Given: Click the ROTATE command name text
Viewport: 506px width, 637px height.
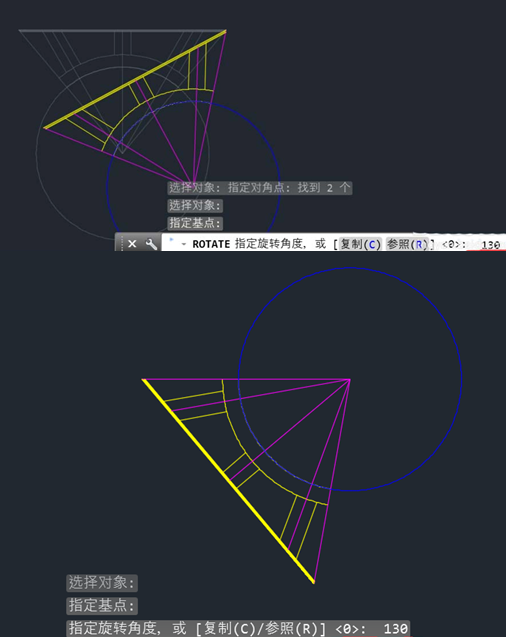Looking at the screenshot, I should pyautogui.click(x=211, y=244).
